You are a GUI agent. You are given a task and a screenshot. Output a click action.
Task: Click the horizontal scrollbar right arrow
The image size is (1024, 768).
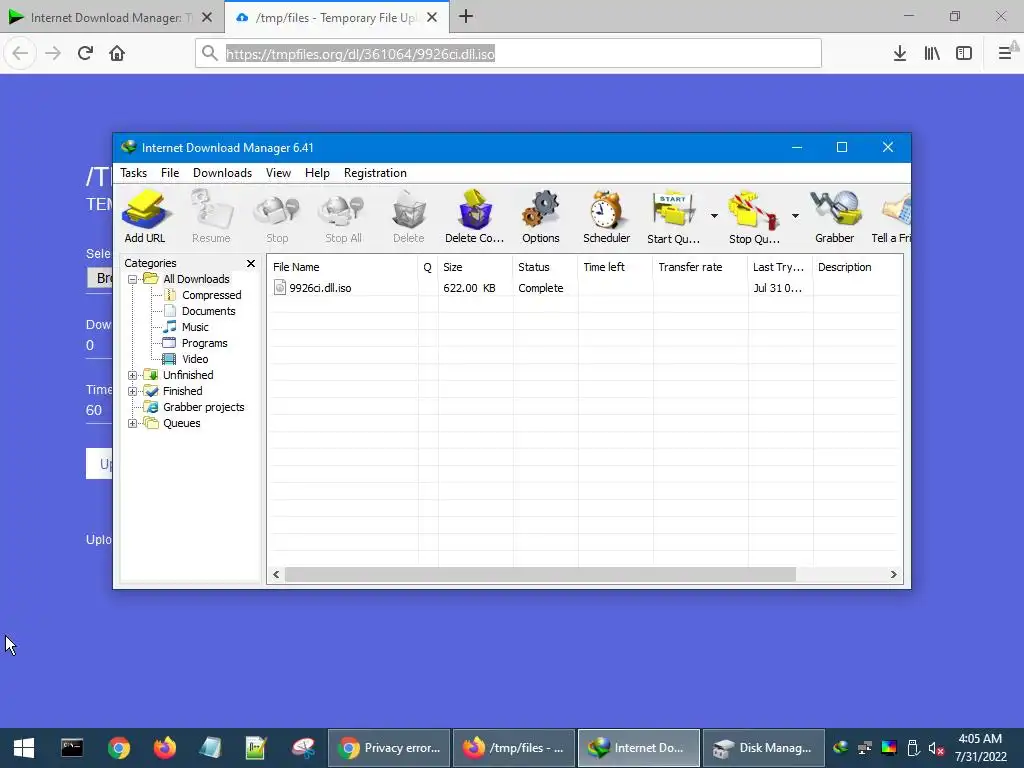pyautogui.click(x=893, y=575)
